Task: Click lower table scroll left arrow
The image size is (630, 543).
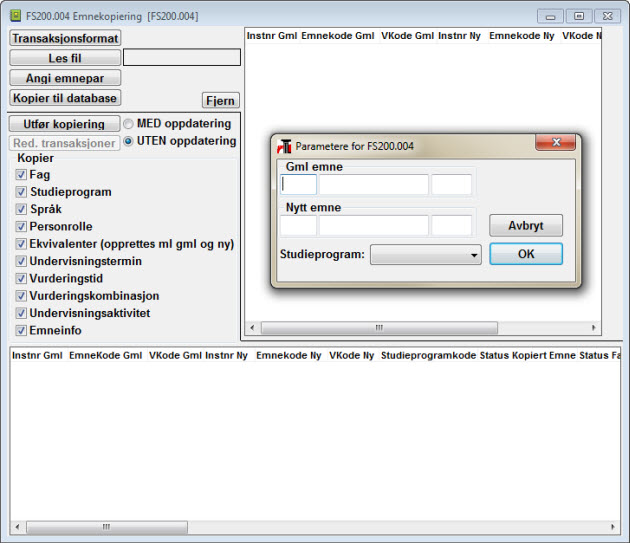Action: pos(17,527)
